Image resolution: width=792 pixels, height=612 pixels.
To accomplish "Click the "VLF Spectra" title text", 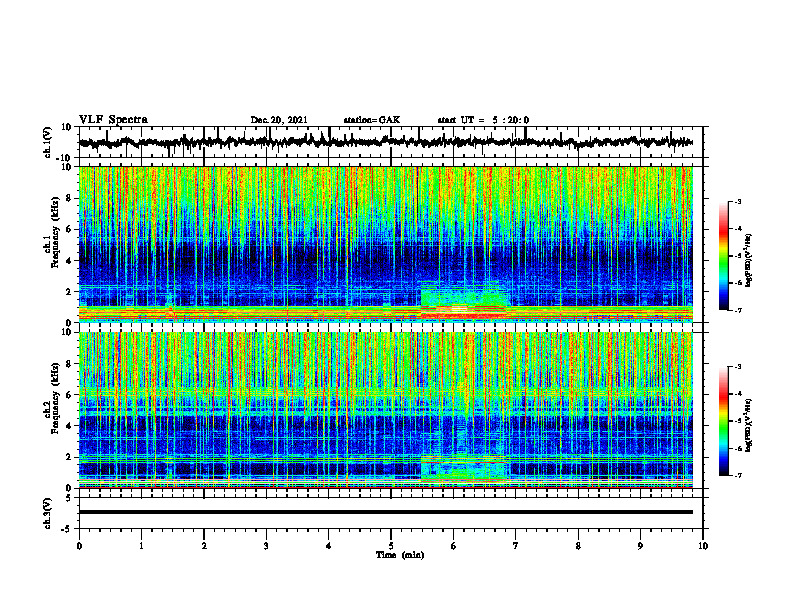I will point(113,120).
